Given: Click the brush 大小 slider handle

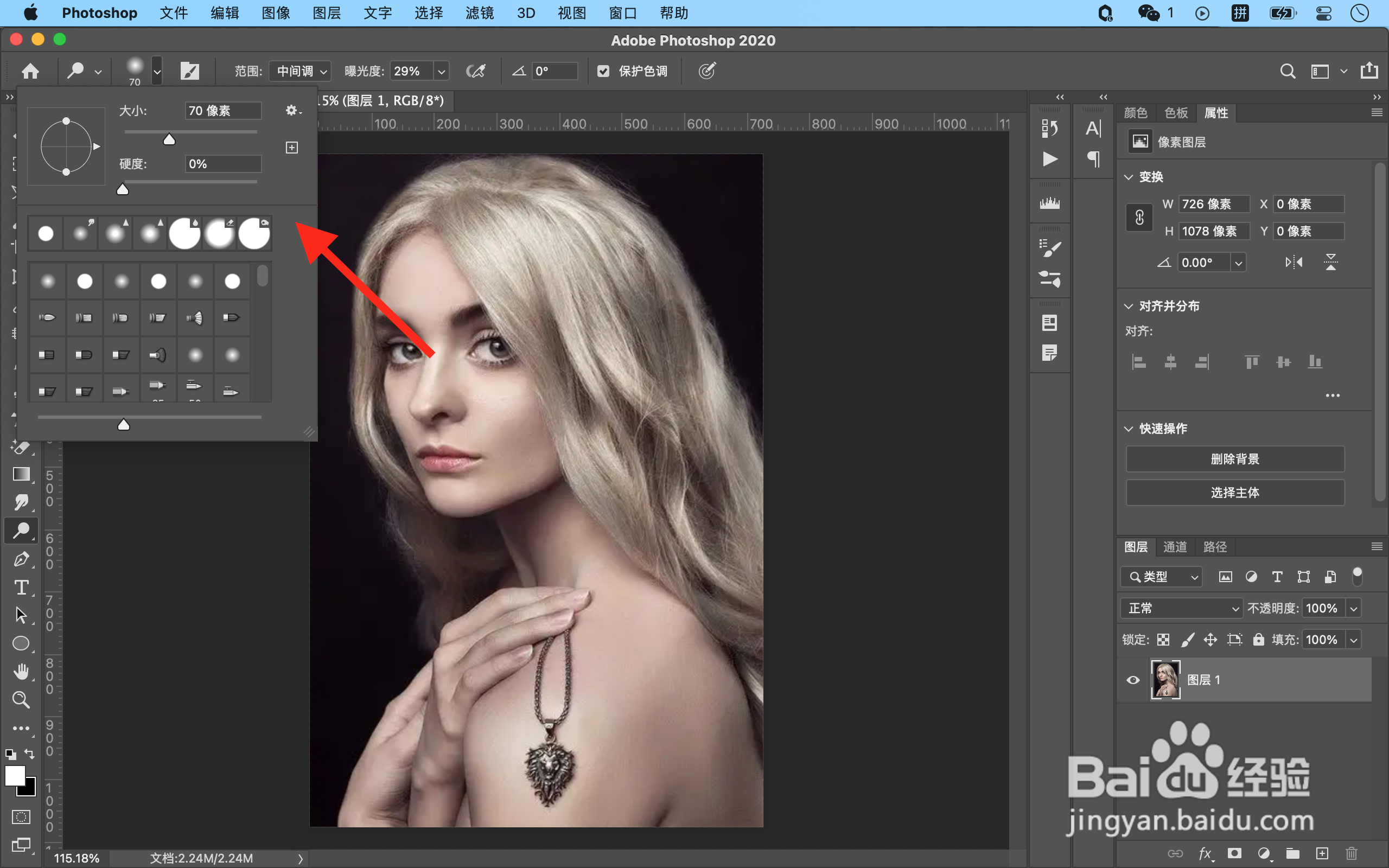Looking at the screenshot, I should (x=169, y=139).
